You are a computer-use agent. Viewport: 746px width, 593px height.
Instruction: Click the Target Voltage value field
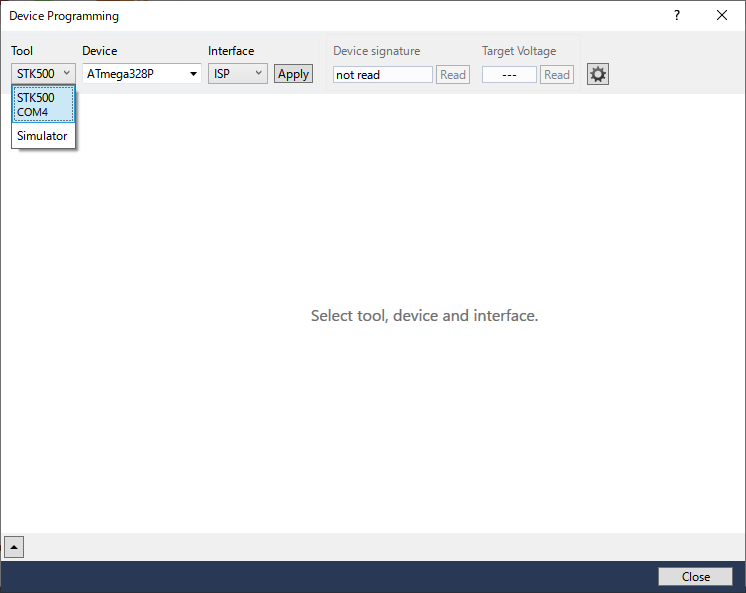[x=509, y=75]
